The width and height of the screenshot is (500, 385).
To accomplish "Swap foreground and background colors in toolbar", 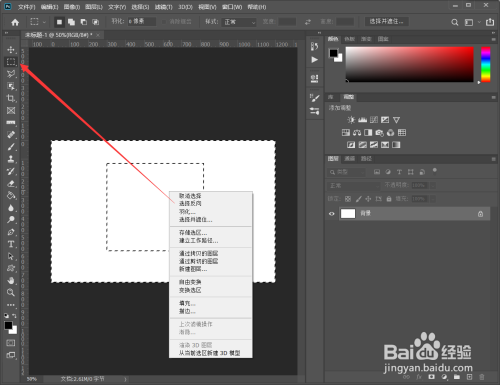I will click(x=14, y=315).
